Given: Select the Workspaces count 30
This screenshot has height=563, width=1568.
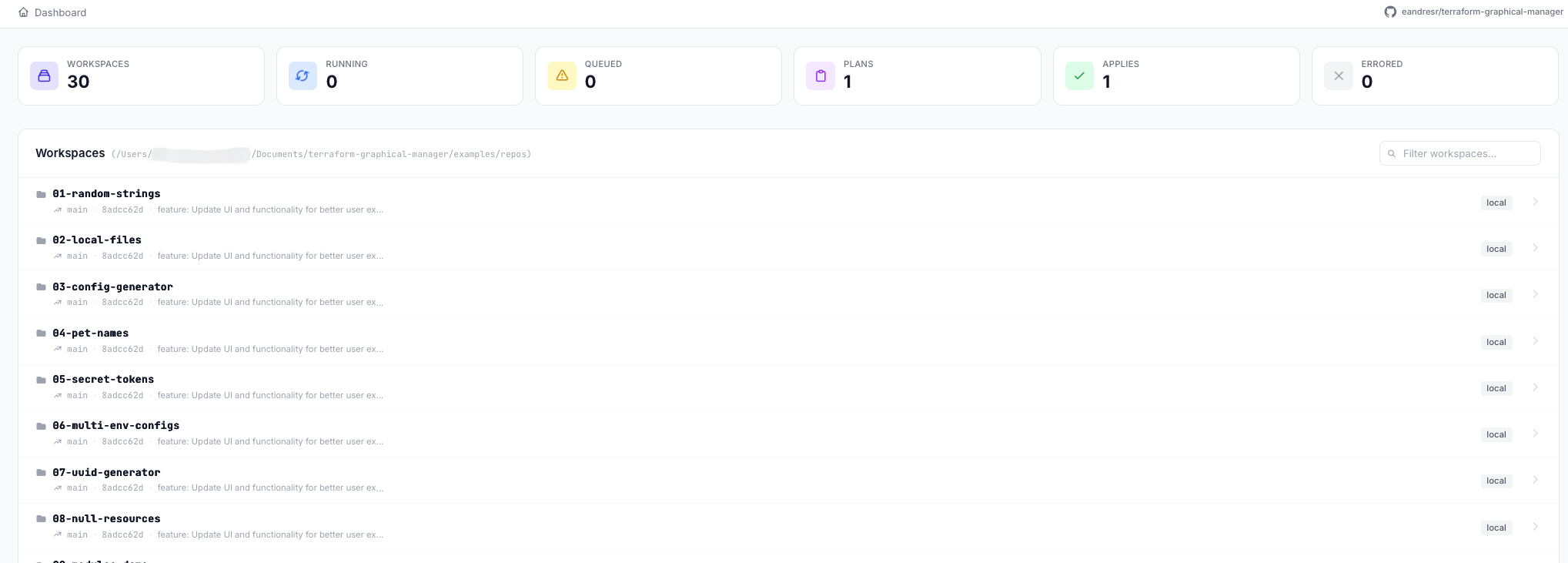Looking at the screenshot, I should coord(79,82).
